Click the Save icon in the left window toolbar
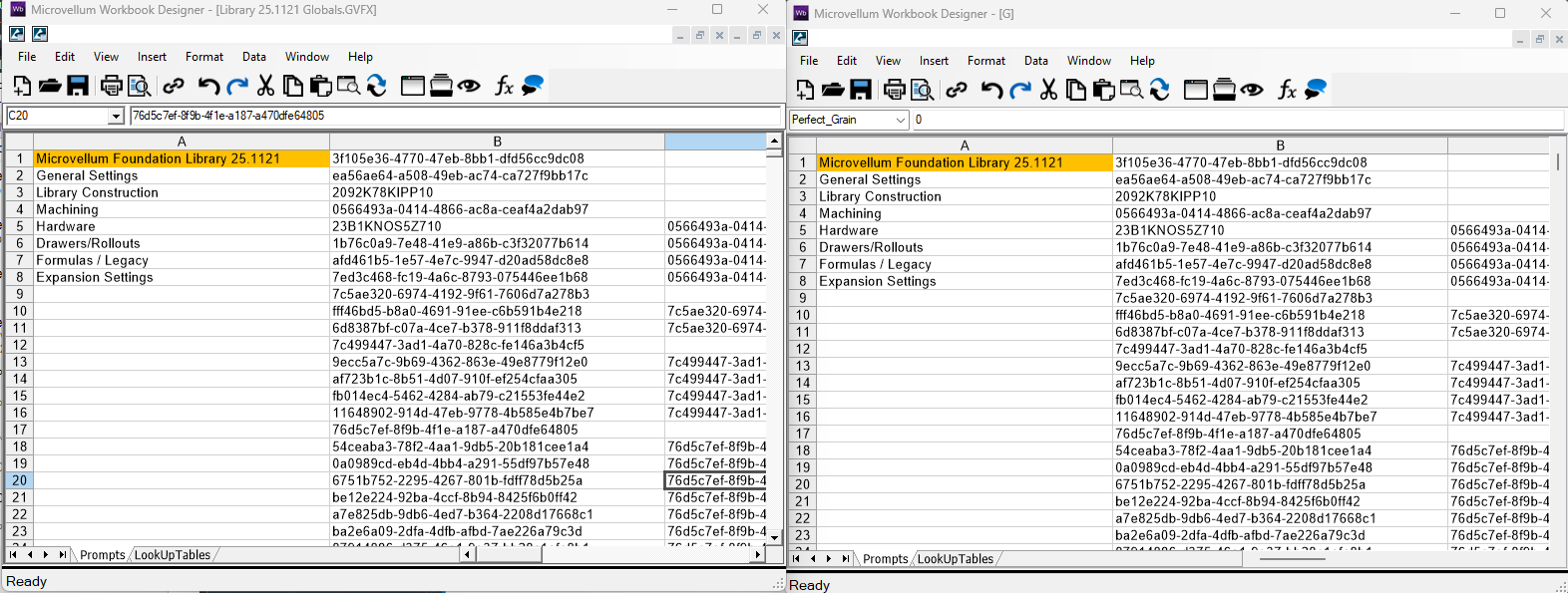This screenshot has height=593, width=1568. coord(78,86)
